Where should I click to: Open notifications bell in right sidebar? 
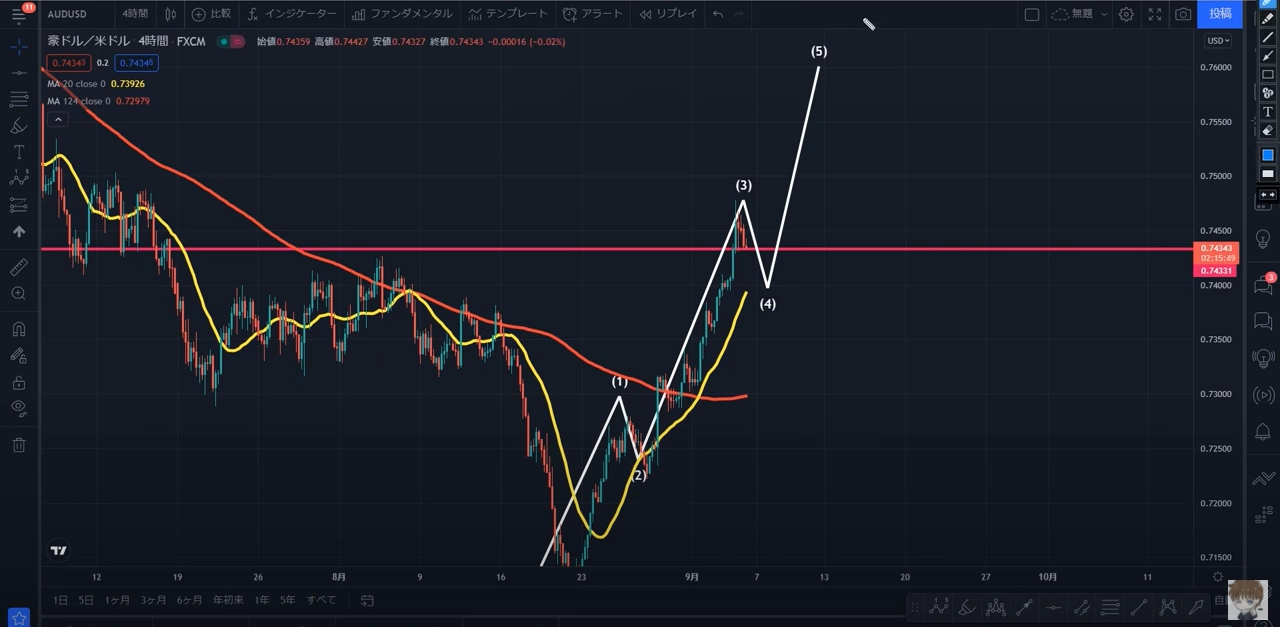click(x=1263, y=431)
